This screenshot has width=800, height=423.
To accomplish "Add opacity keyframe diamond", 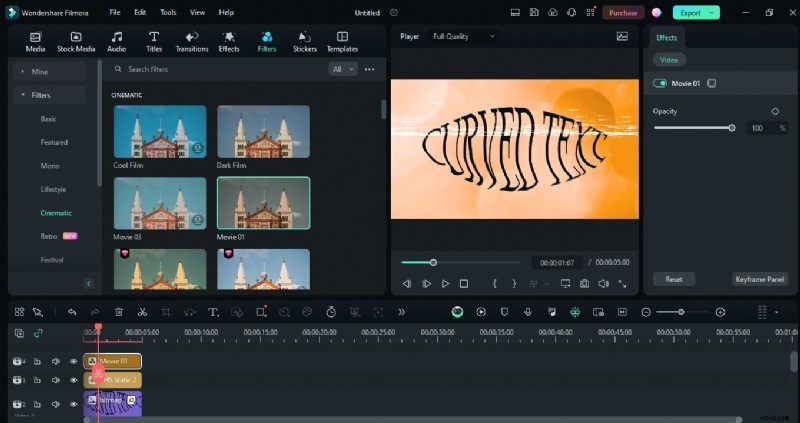I will [775, 111].
